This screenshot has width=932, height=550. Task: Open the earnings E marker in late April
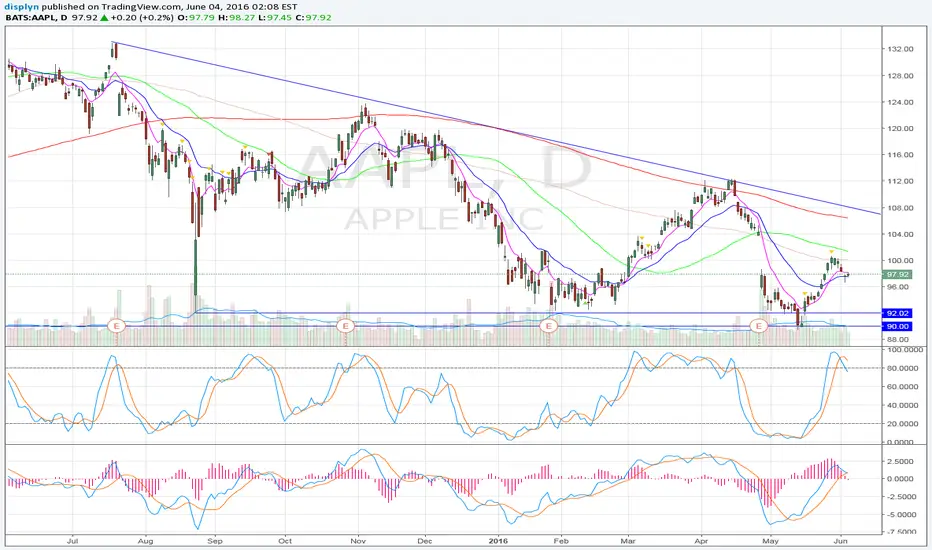tap(758, 326)
